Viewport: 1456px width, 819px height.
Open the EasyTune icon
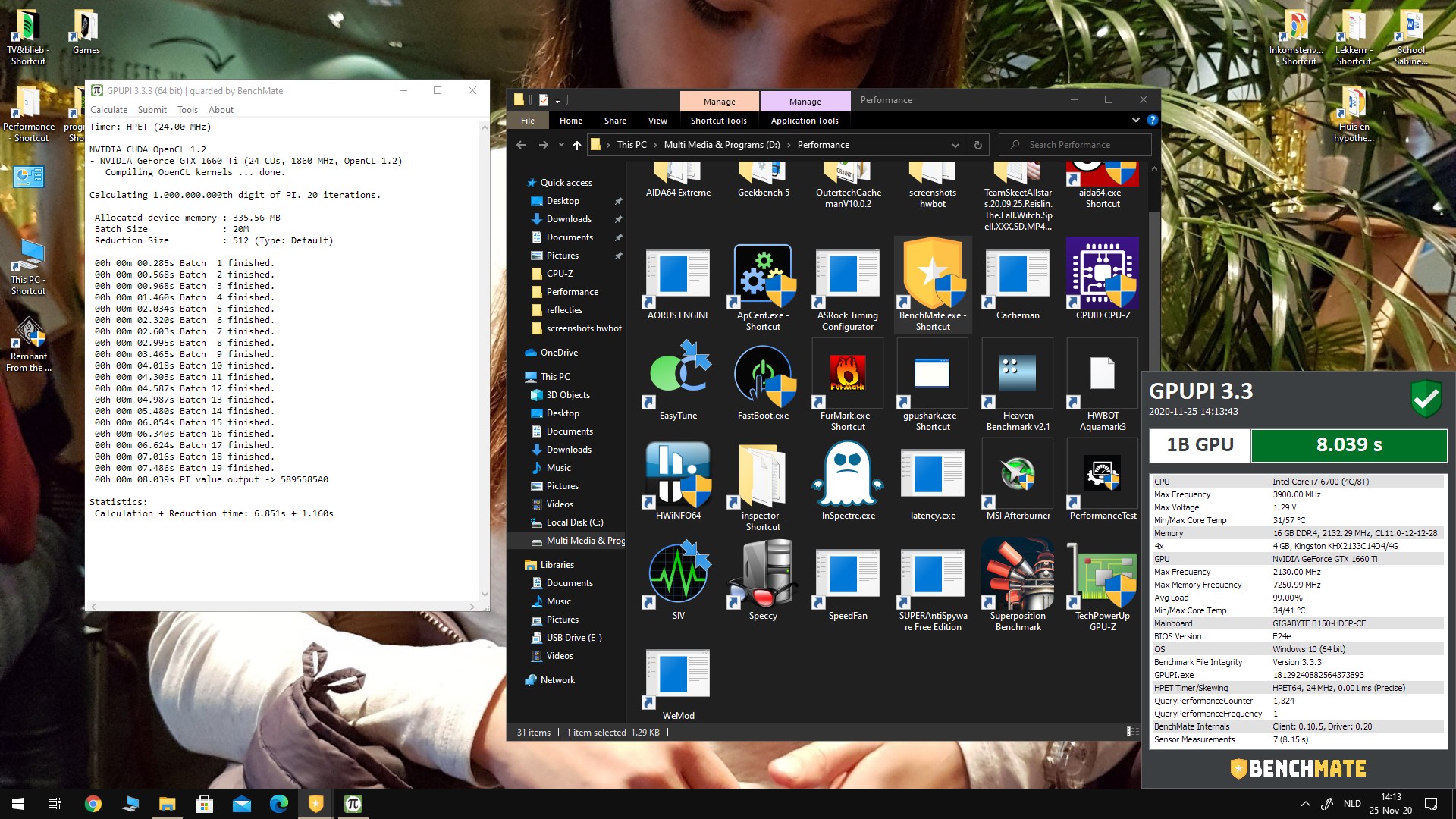click(x=678, y=375)
